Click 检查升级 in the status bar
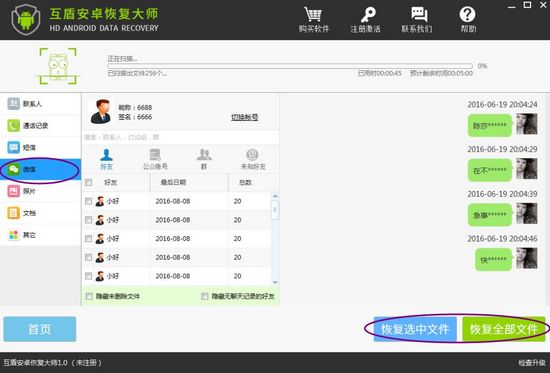The width and height of the screenshot is (550, 373). click(x=532, y=363)
